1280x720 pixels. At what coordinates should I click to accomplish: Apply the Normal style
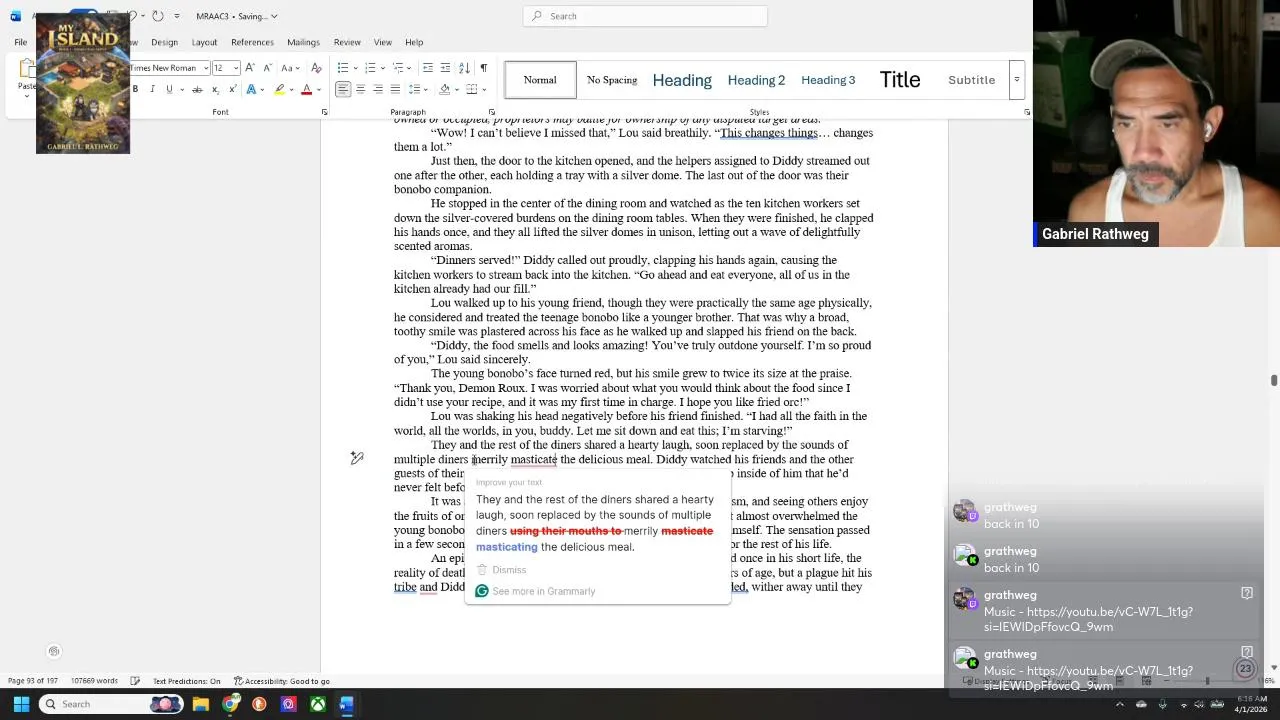(540, 80)
